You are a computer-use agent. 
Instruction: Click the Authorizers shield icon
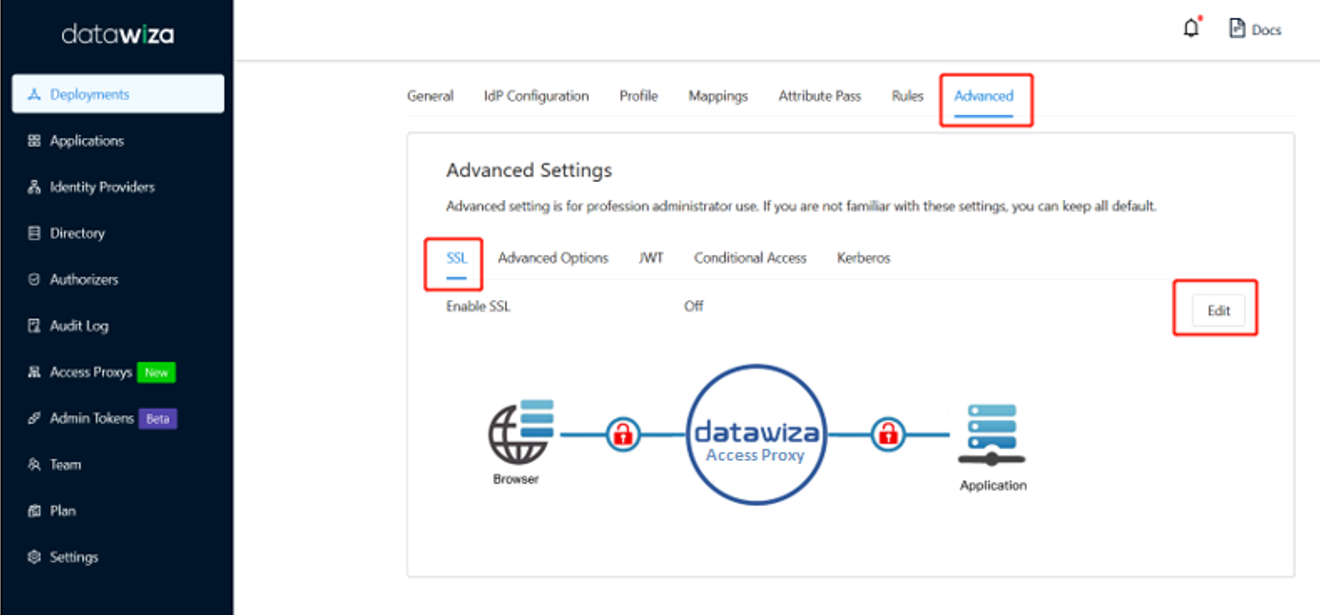click(34, 280)
